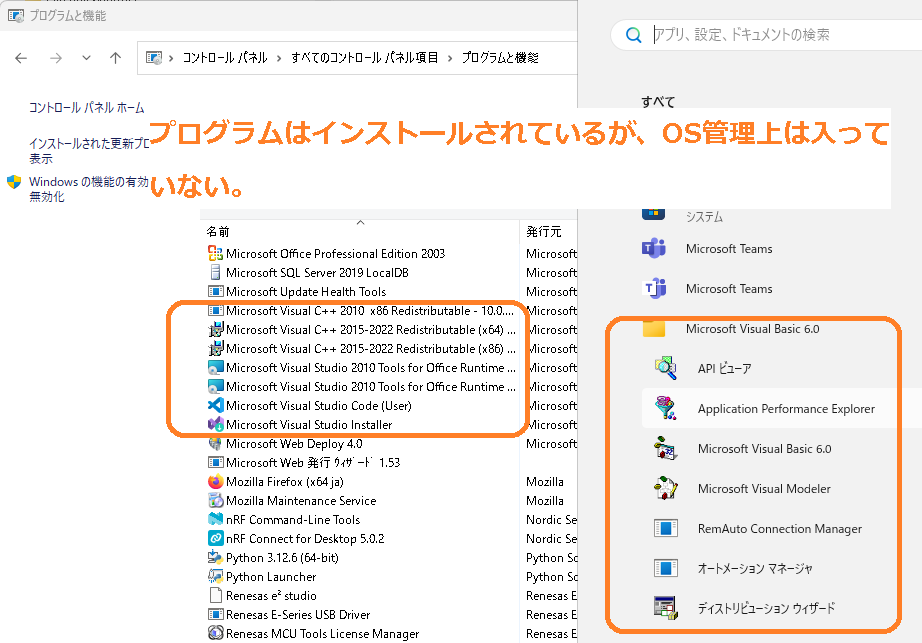Open the recent locations dropdown arrow
The height and width of the screenshot is (643, 922).
pyautogui.click(x=86, y=58)
